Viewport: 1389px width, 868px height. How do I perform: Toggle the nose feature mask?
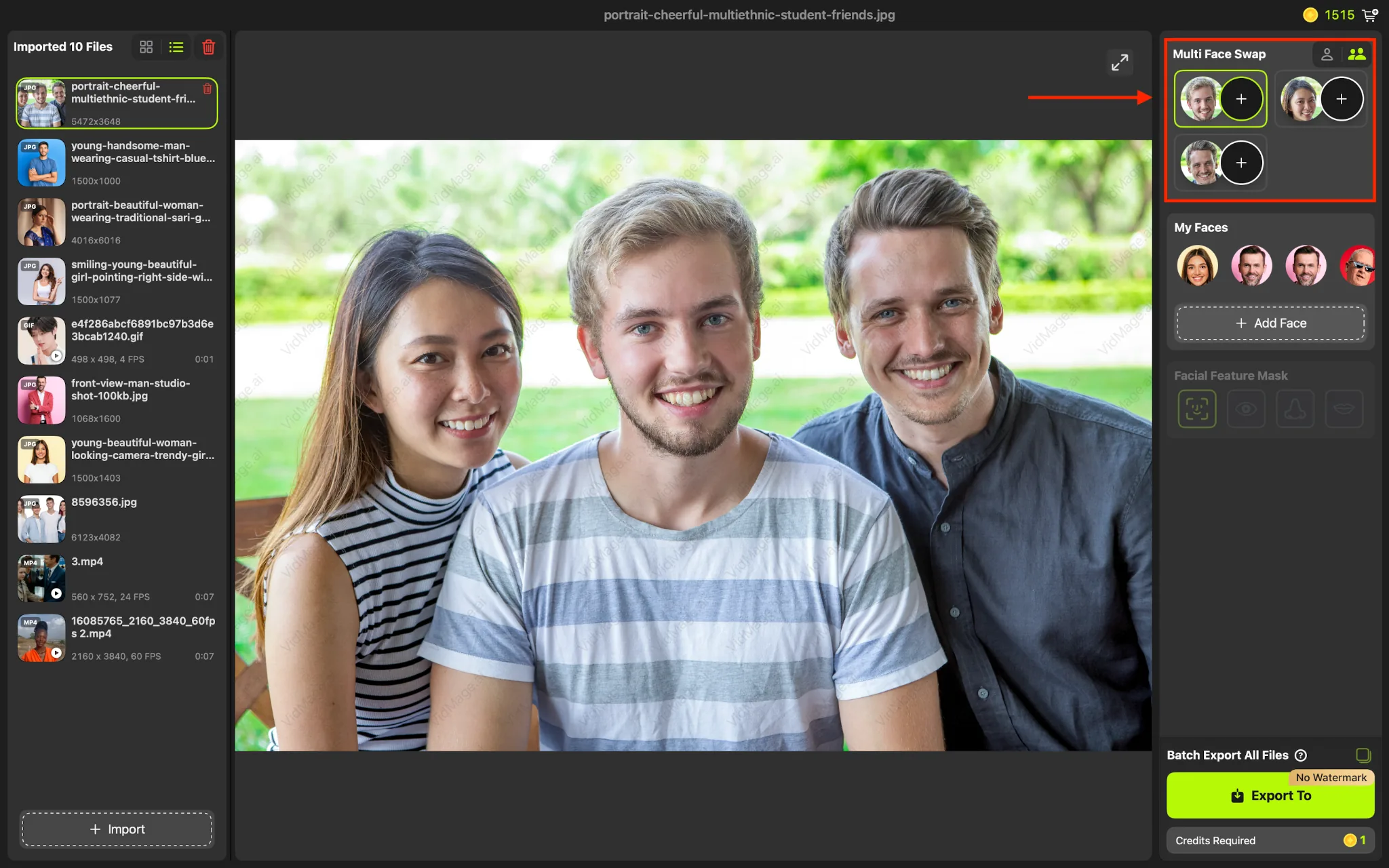point(1295,409)
